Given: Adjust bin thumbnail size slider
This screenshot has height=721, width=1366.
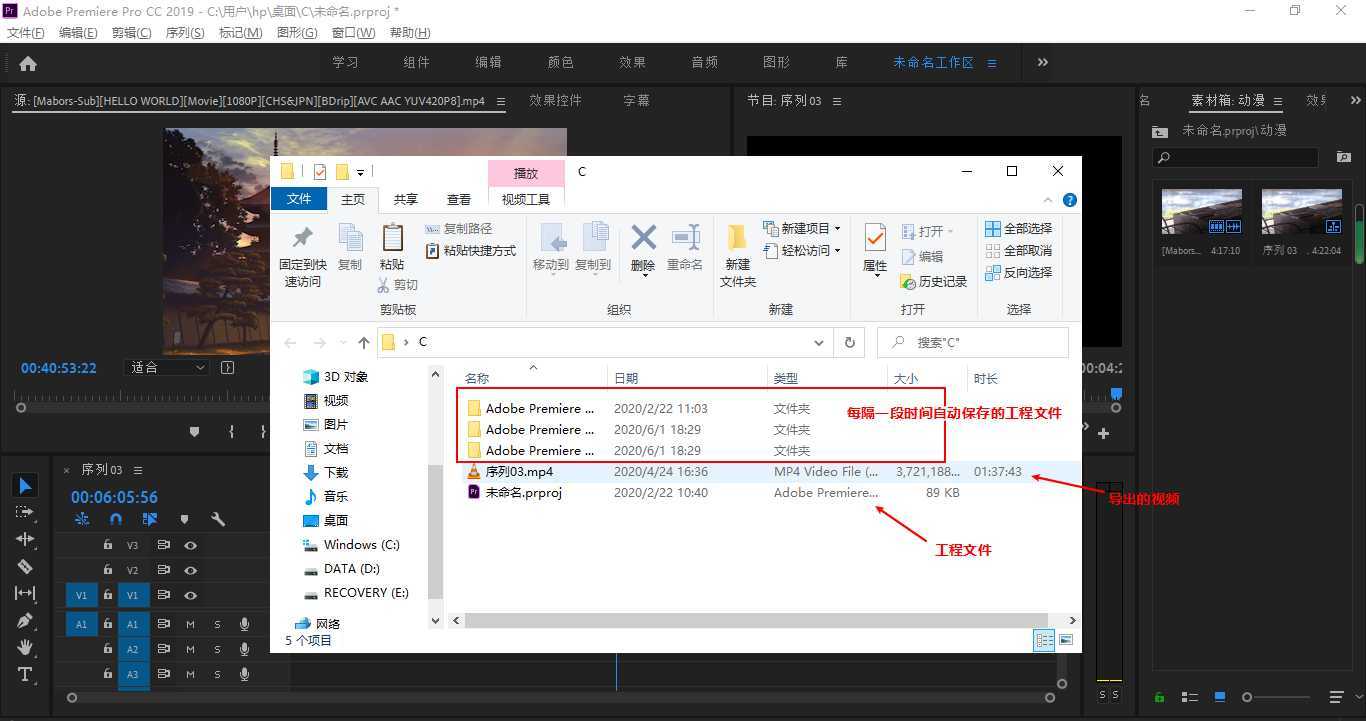Looking at the screenshot, I should pyautogui.click(x=1275, y=697).
